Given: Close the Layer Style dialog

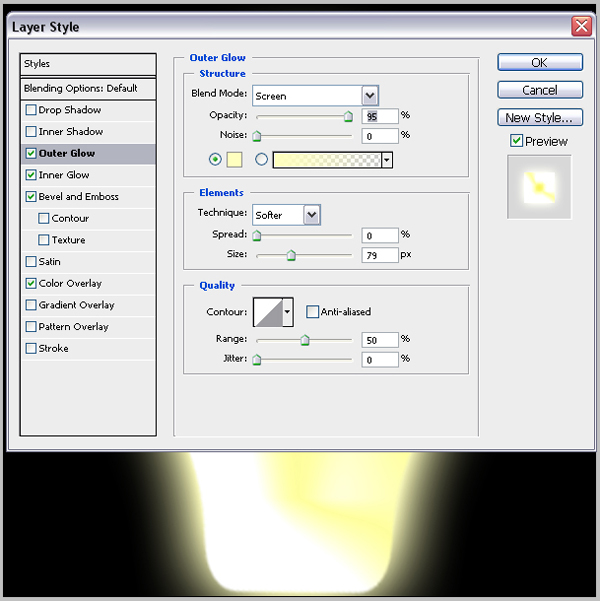Looking at the screenshot, I should point(581,26).
